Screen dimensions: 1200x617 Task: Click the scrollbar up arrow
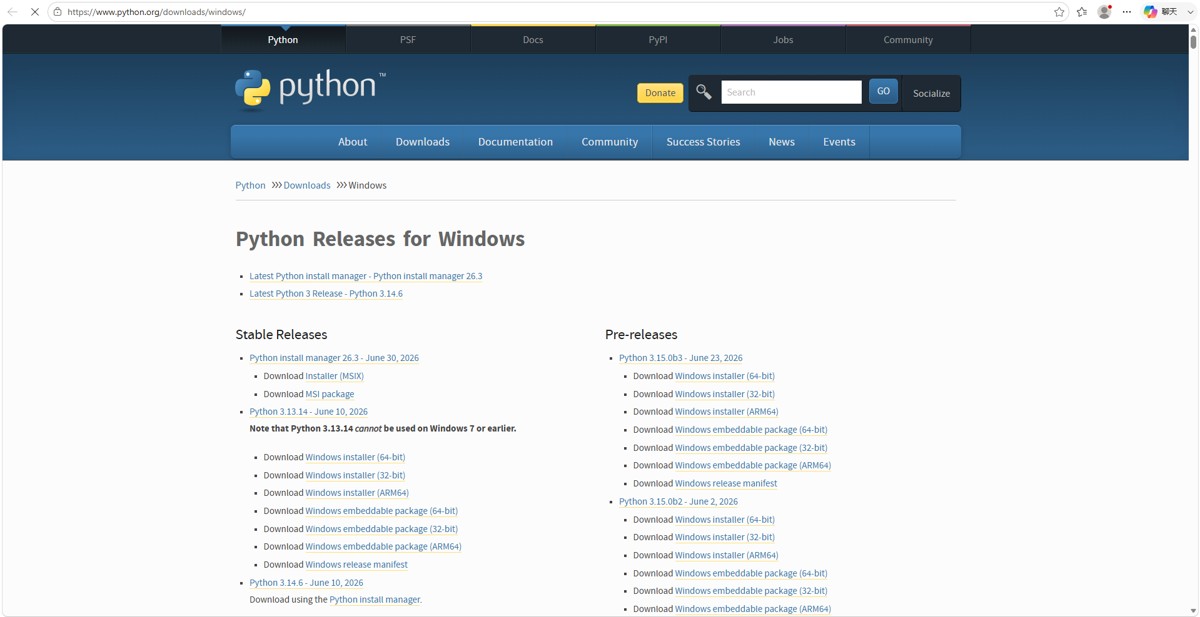(x=1193, y=30)
